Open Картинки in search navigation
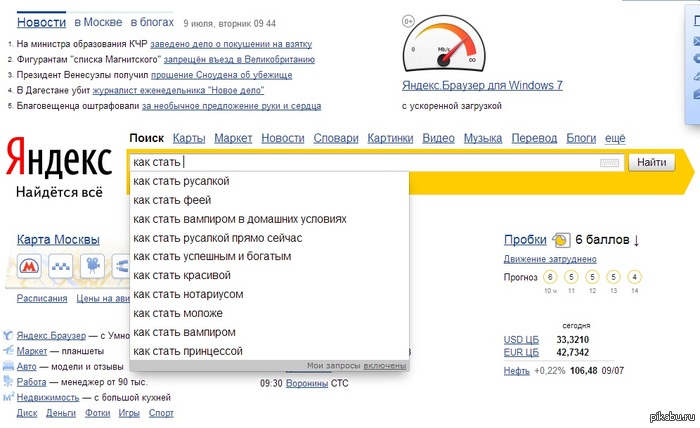This screenshot has height=428, width=700. click(390, 138)
